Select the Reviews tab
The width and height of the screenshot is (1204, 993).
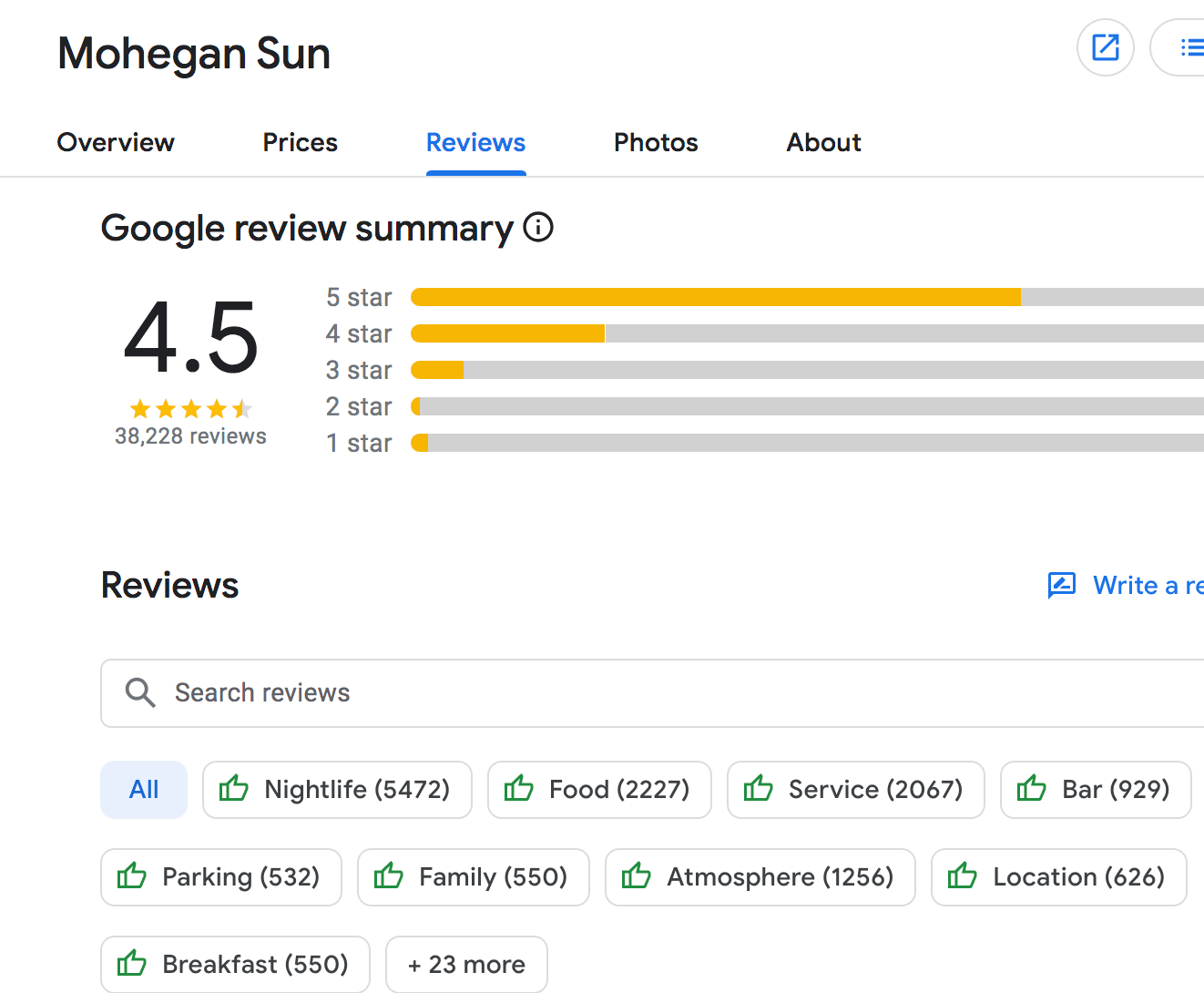click(x=476, y=142)
